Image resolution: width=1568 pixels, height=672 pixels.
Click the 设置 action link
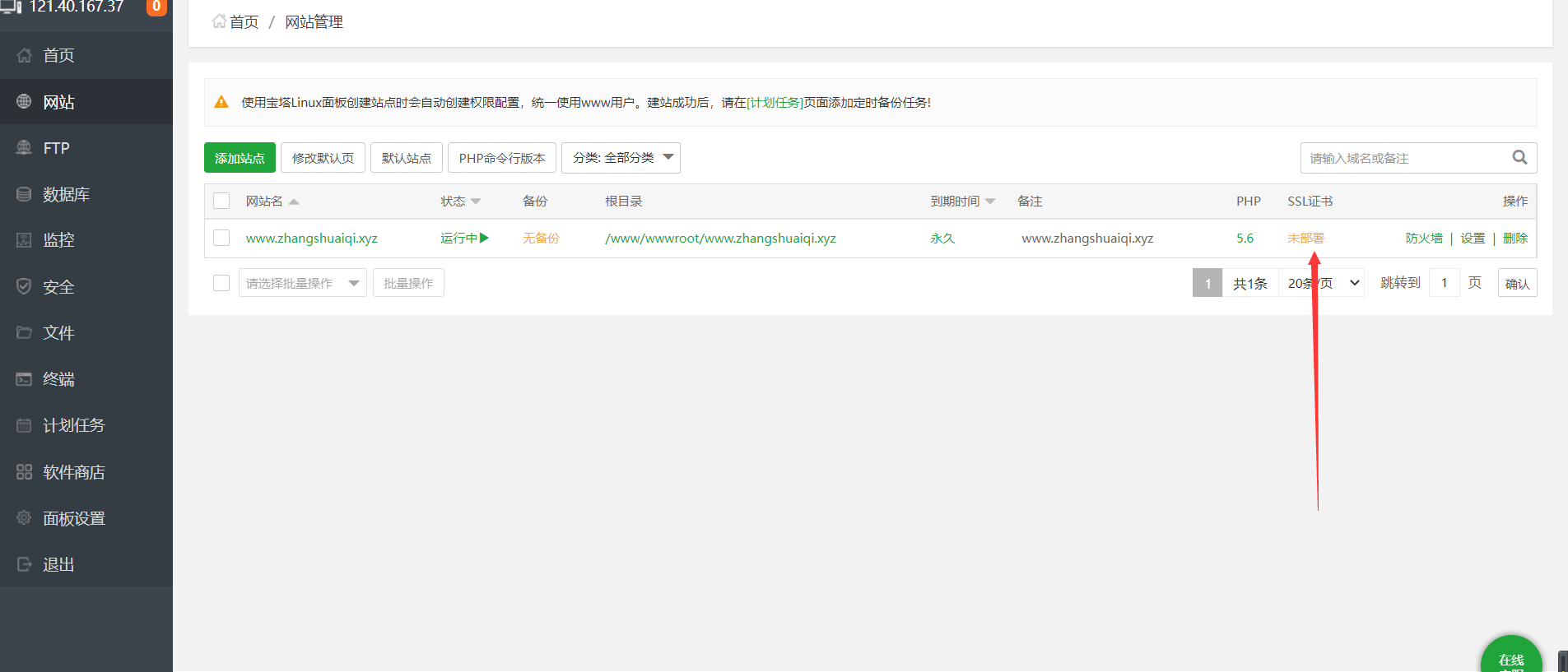[1473, 238]
